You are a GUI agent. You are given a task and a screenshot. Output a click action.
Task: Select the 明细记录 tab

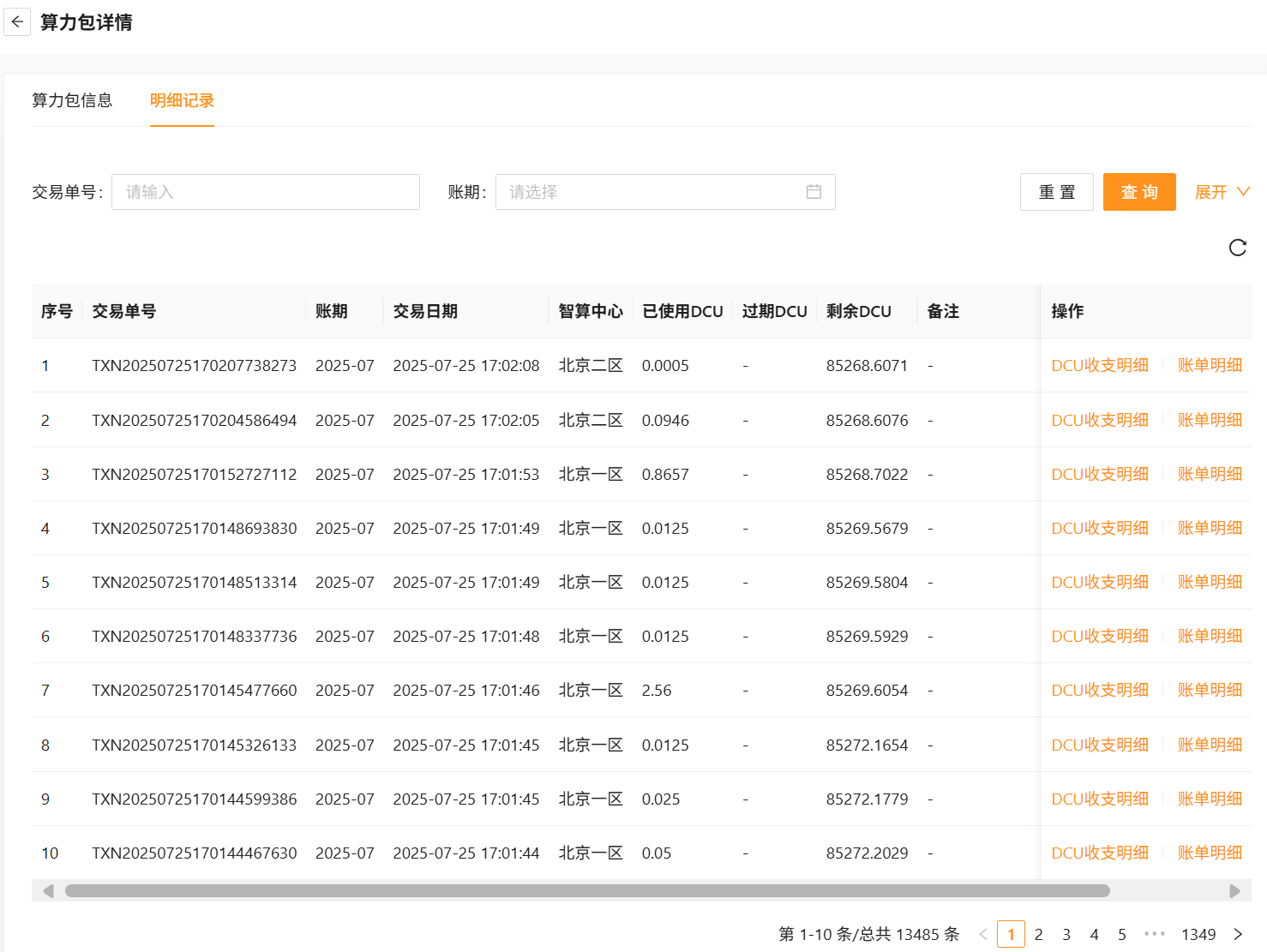(x=182, y=100)
